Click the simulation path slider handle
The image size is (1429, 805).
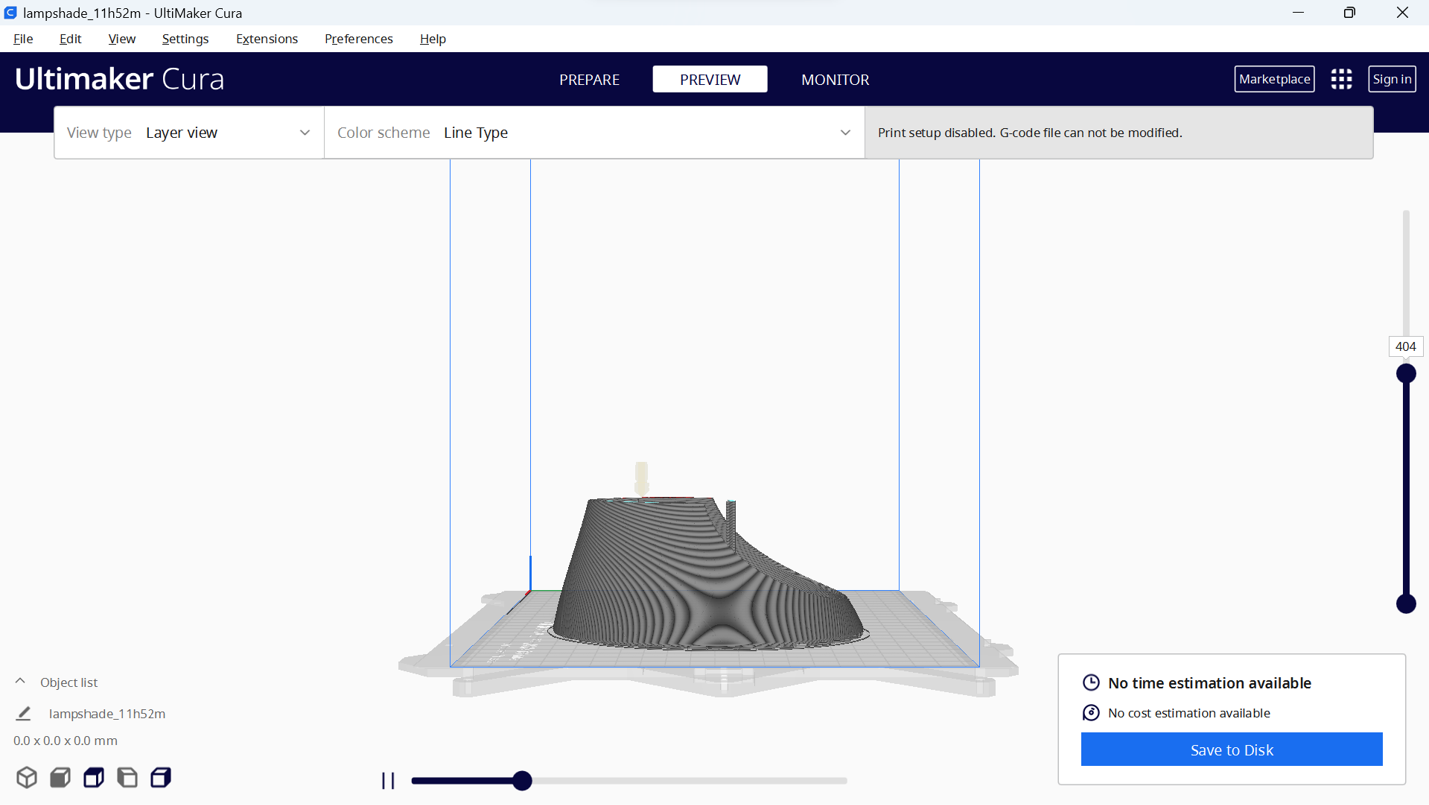tap(522, 781)
